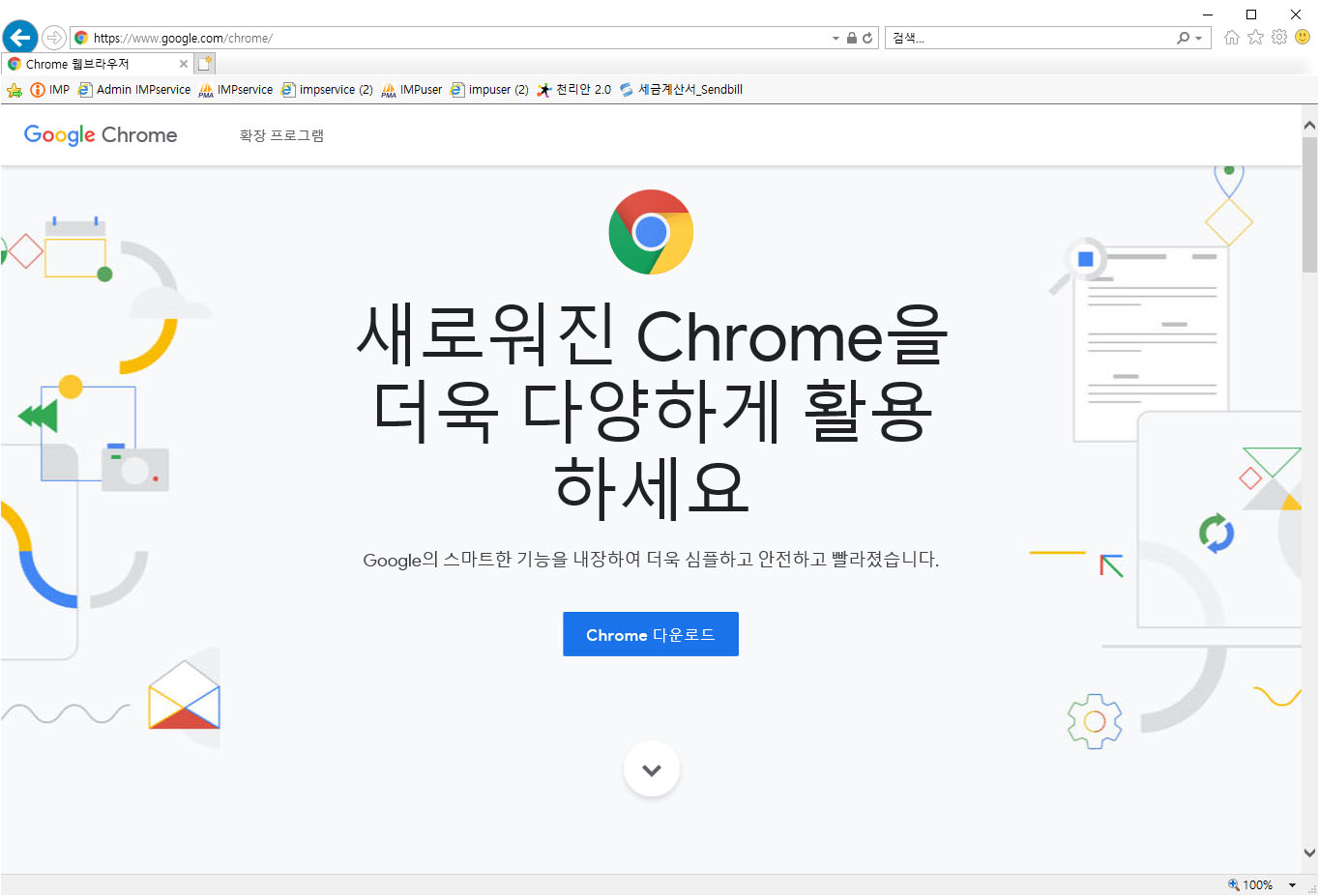The height and width of the screenshot is (896, 1319).
Task: Open the IMP favorite link
Action: [49, 90]
